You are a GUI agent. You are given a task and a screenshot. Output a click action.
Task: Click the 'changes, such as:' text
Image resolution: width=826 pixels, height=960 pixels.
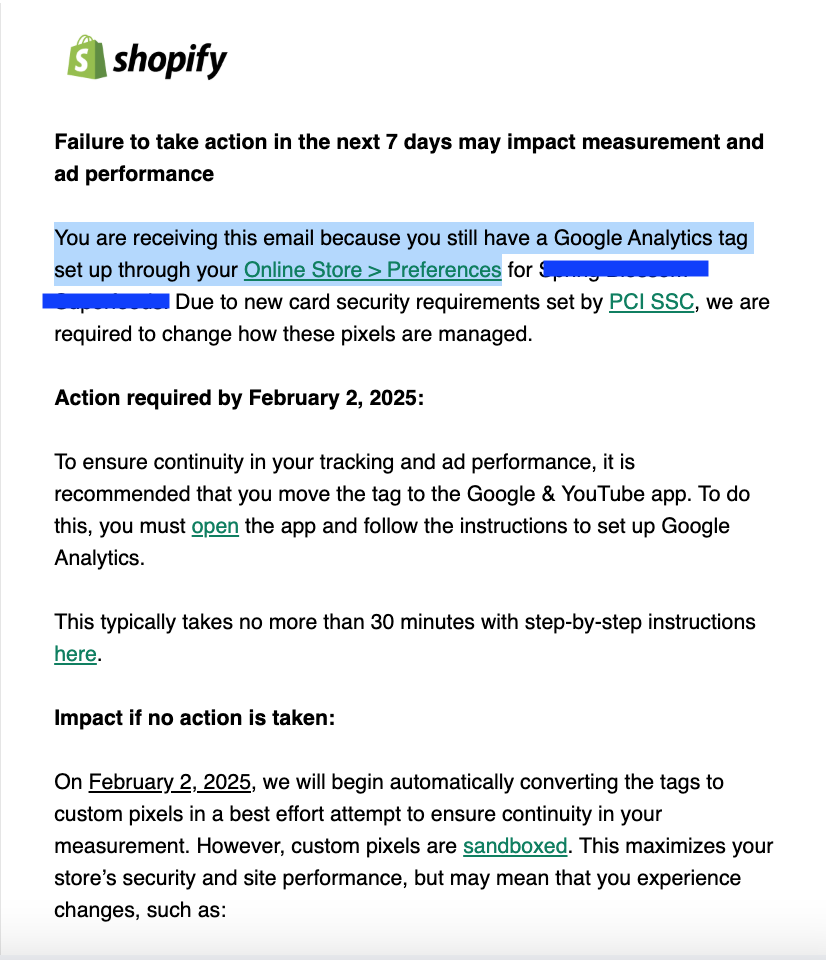pos(141,910)
